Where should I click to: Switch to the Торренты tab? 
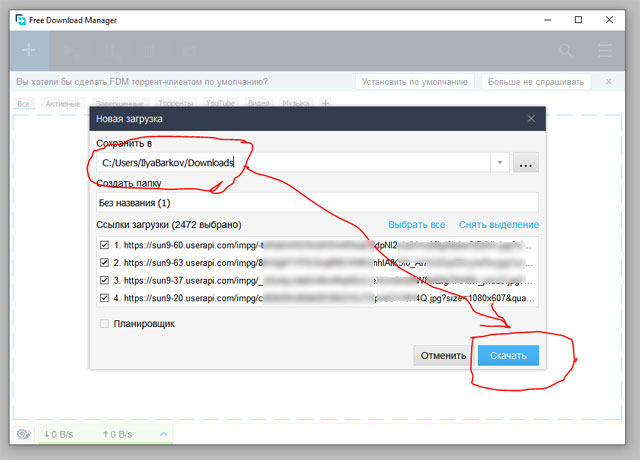pos(176,104)
